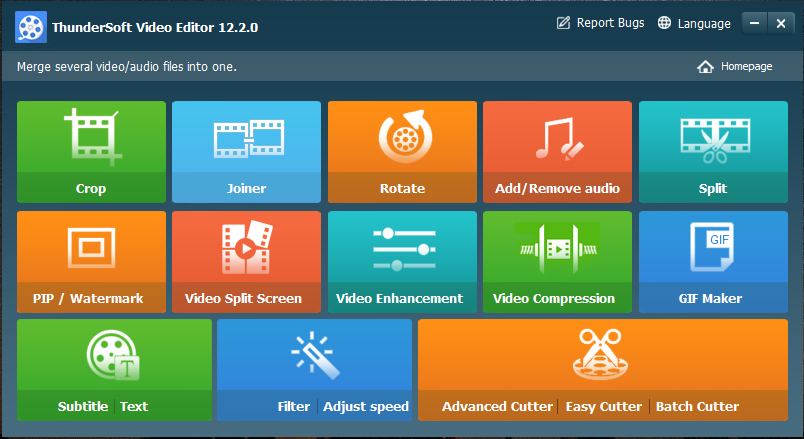Click the Video Split Screen label
This screenshot has width=804, height=439.
point(243,298)
